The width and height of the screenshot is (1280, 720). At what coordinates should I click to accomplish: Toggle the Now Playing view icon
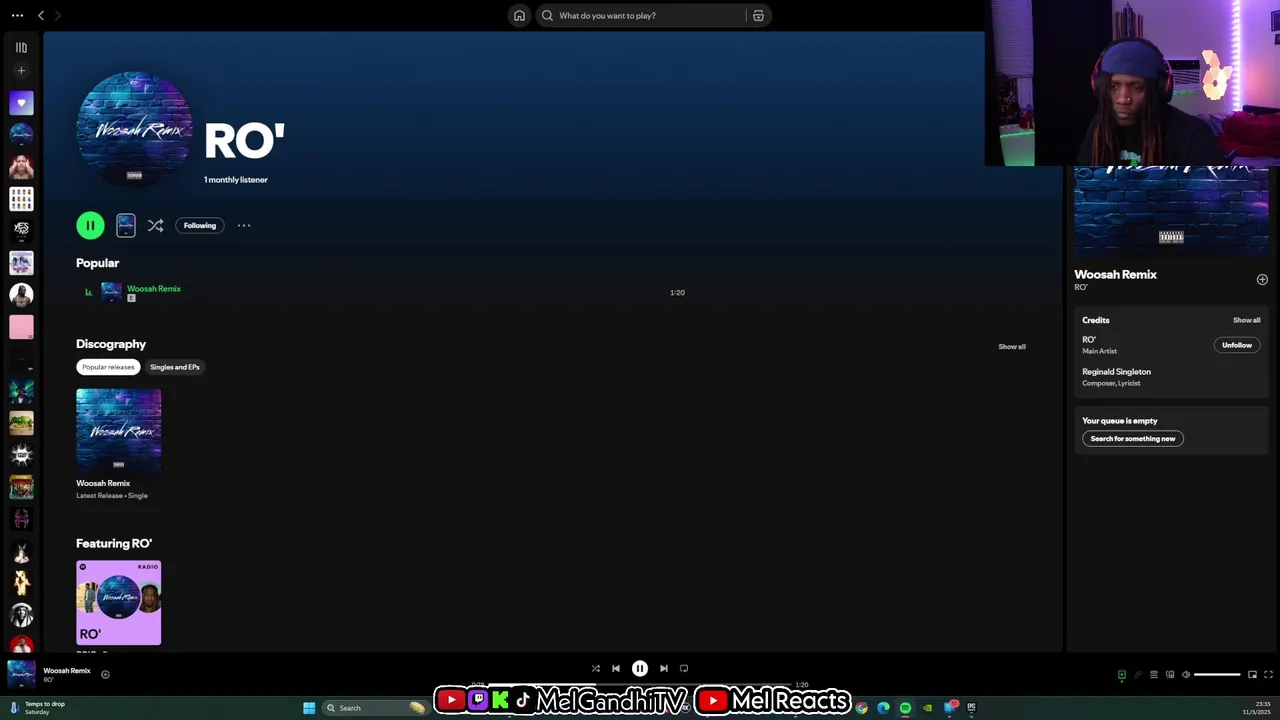click(1121, 674)
